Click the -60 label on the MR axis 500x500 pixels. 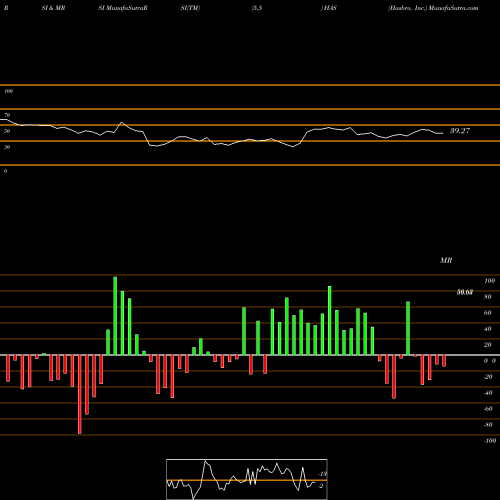488,409
